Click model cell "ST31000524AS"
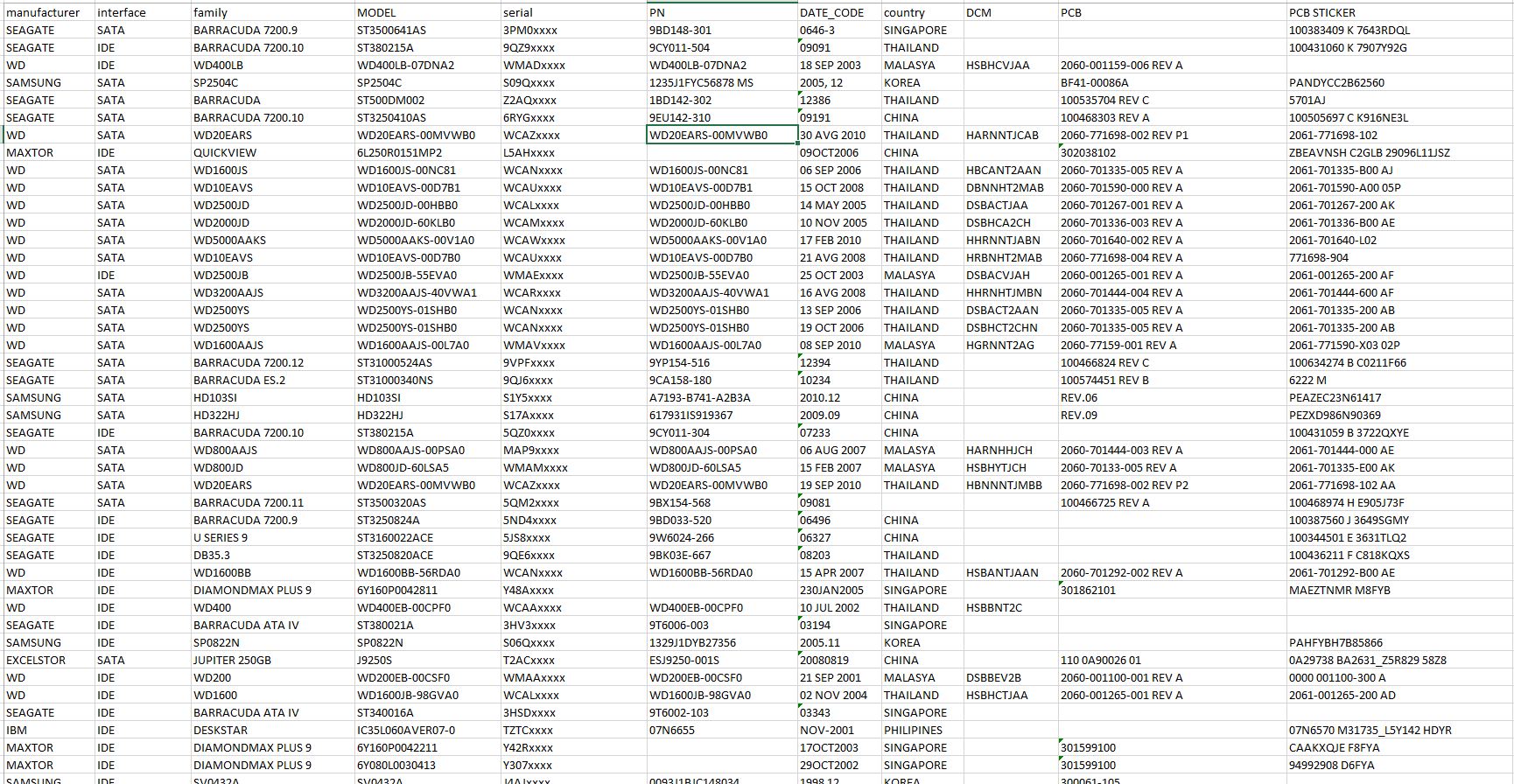1514x784 pixels. pos(428,362)
